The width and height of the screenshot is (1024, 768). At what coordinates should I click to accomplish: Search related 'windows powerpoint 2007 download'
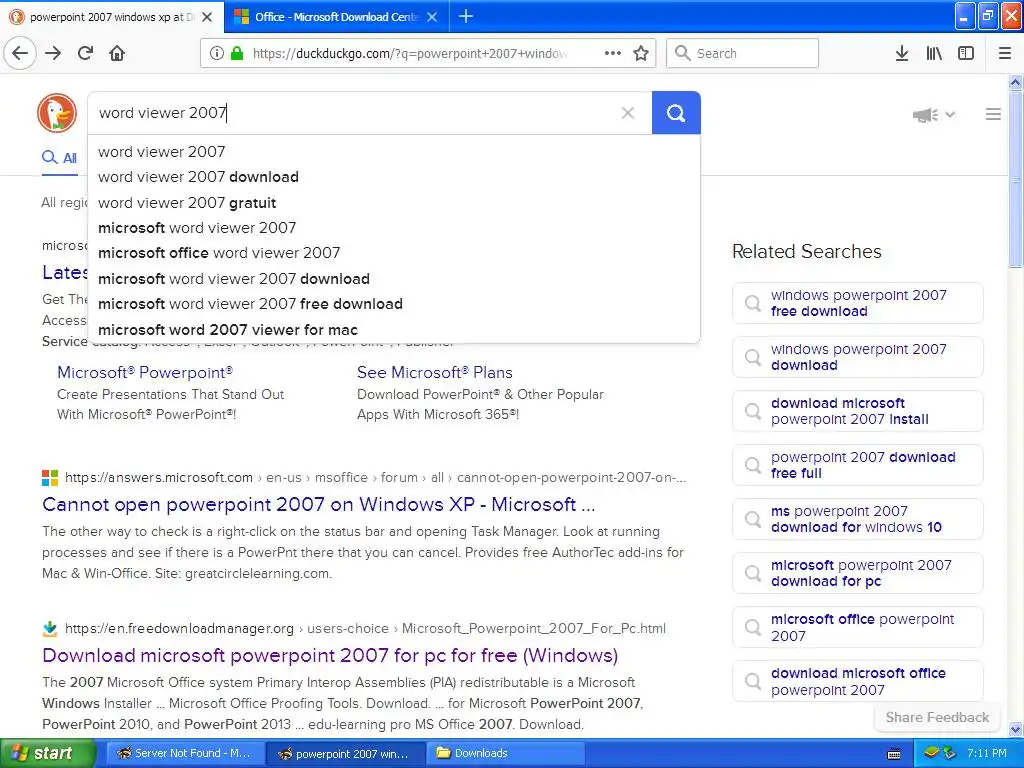[x=857, y=357]
